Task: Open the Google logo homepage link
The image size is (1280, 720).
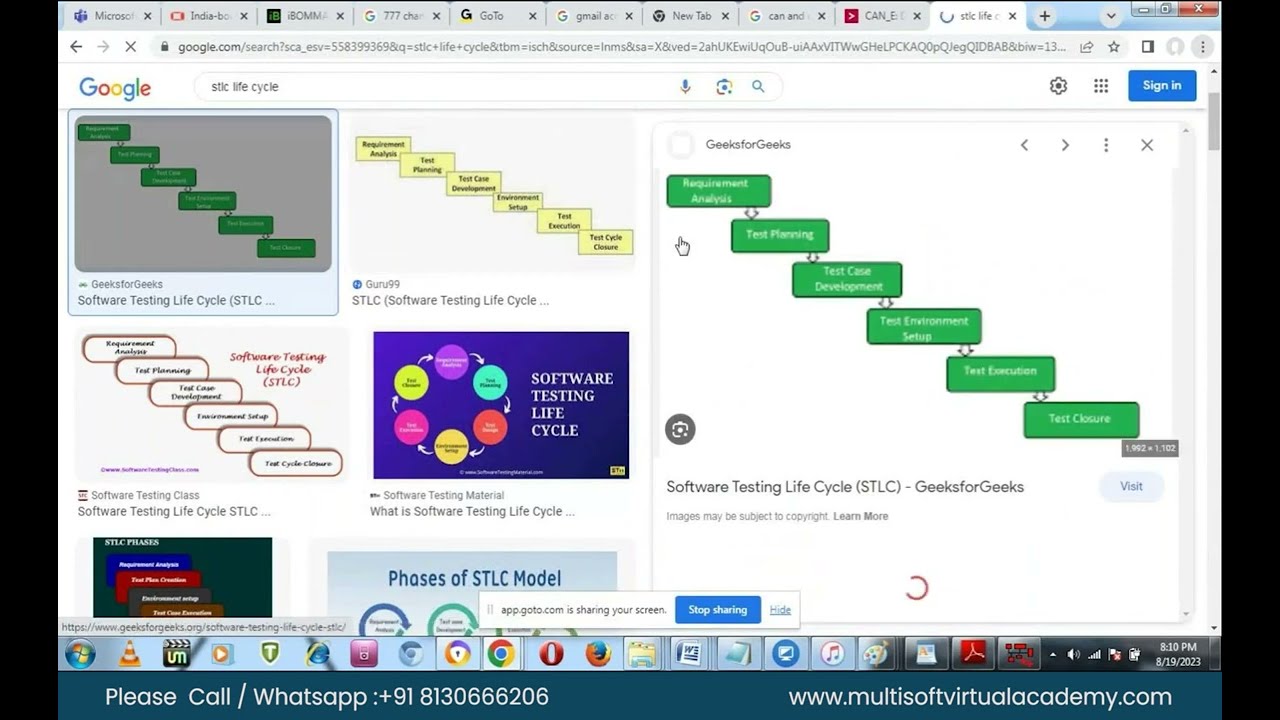Action: click(x=115, y=88)
